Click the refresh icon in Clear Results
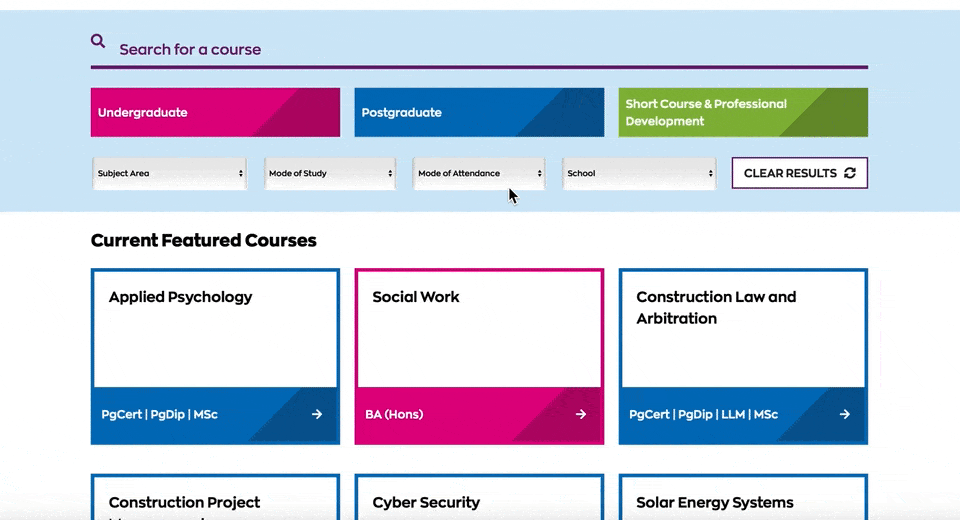The image size is (960, 520). tap(850, 173)
